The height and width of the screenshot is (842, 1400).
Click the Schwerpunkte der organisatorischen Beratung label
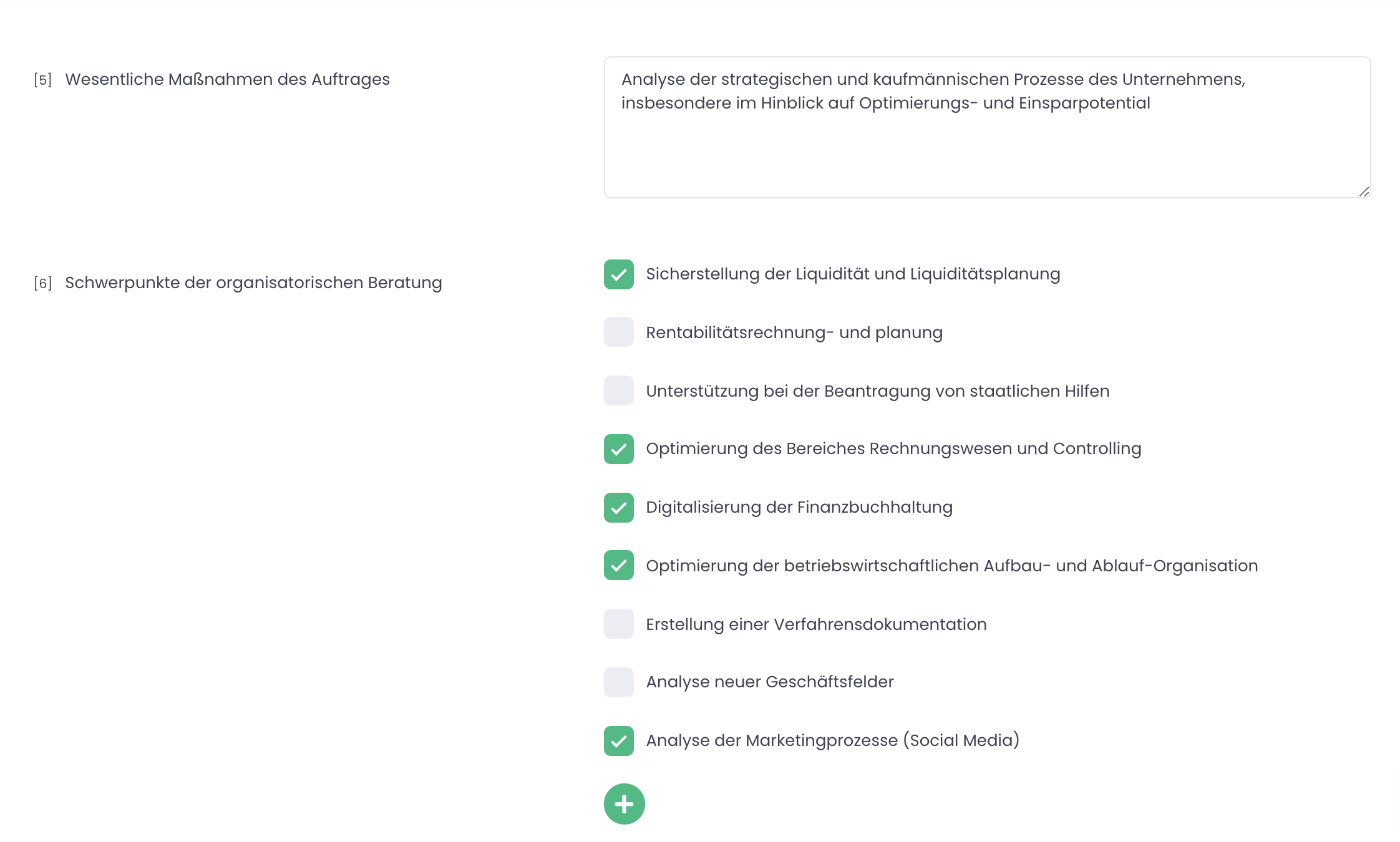(253, 283)
